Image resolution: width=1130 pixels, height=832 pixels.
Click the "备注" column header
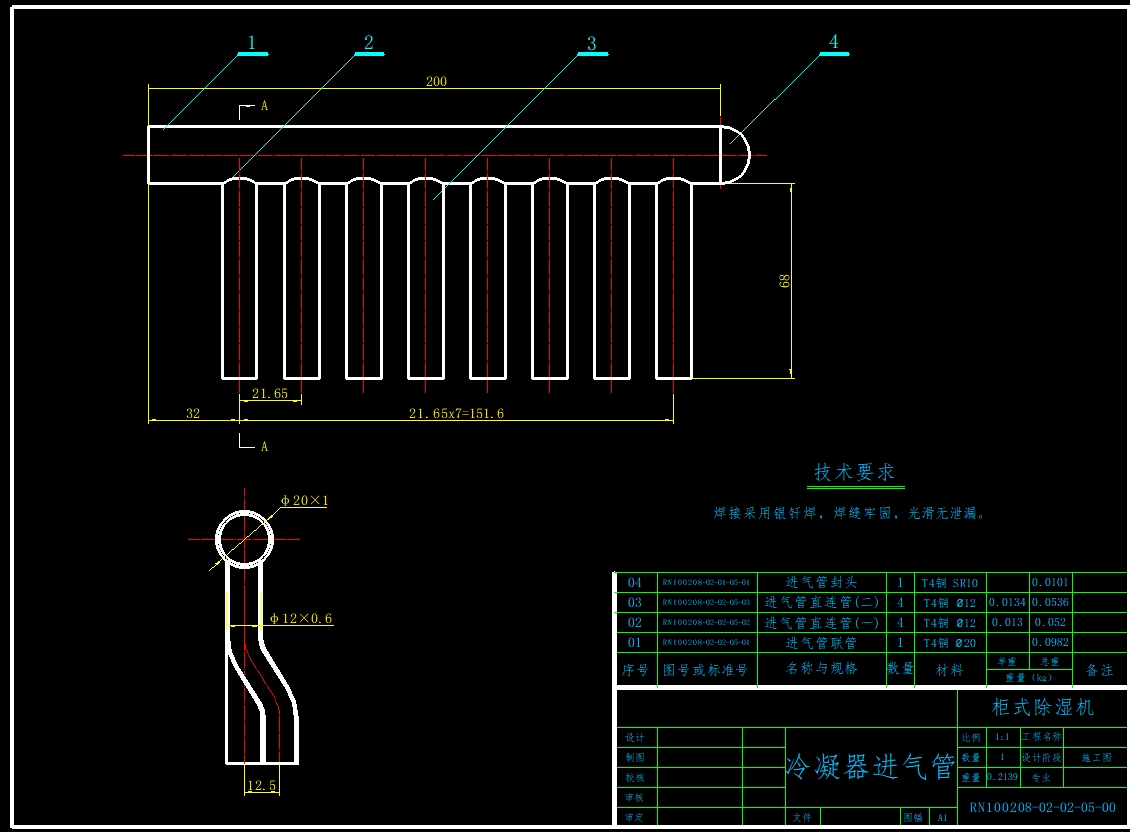(1100, 670)
